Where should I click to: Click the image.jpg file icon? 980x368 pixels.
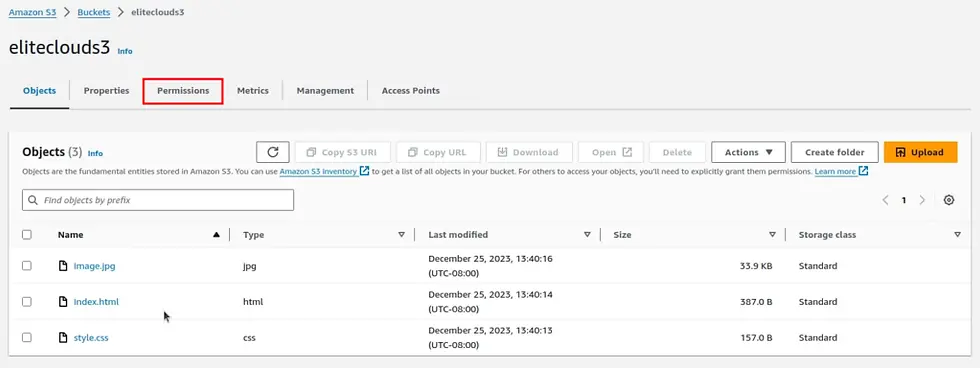[x=62, y=266]
